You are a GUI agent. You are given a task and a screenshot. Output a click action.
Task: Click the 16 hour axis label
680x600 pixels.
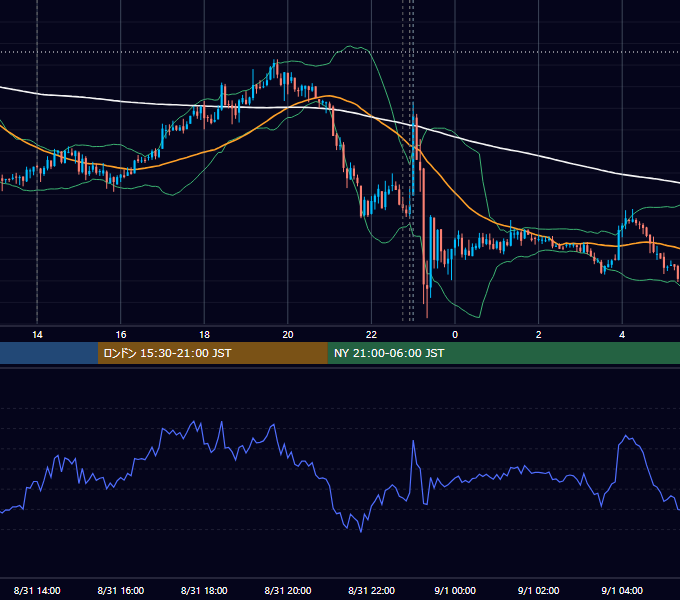coord(121,335)
